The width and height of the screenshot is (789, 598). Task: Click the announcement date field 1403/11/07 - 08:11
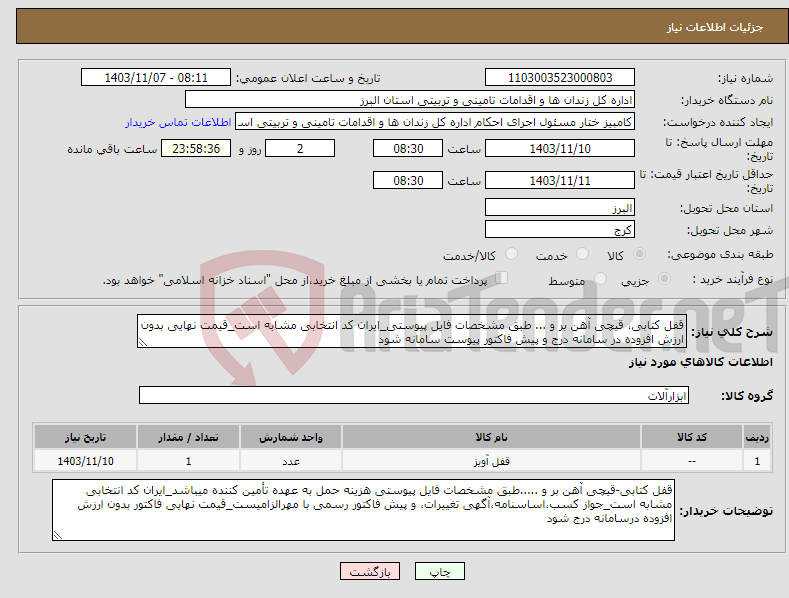tap(155, 78)
